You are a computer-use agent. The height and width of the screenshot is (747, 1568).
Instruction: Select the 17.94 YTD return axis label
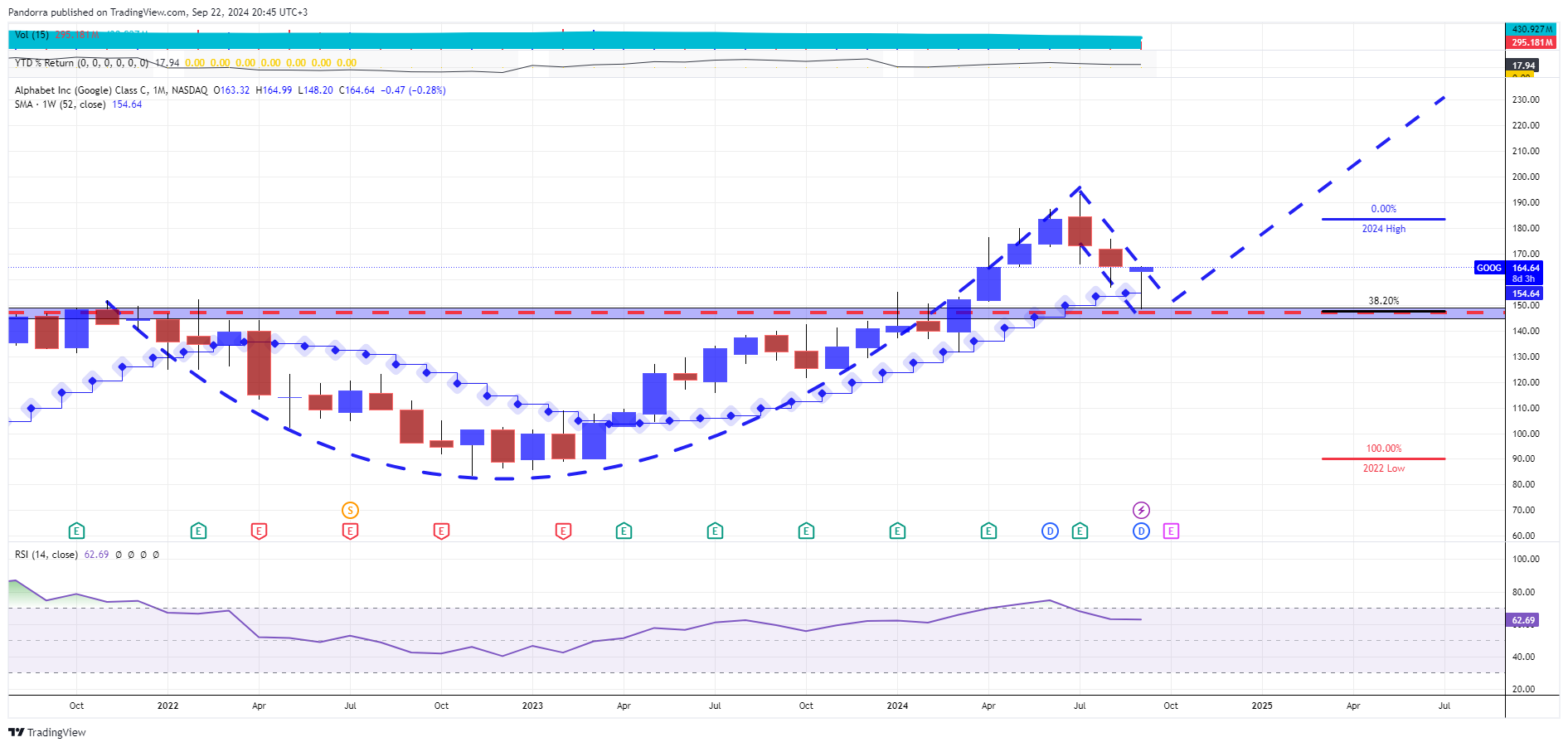(x=1523, y=65)
